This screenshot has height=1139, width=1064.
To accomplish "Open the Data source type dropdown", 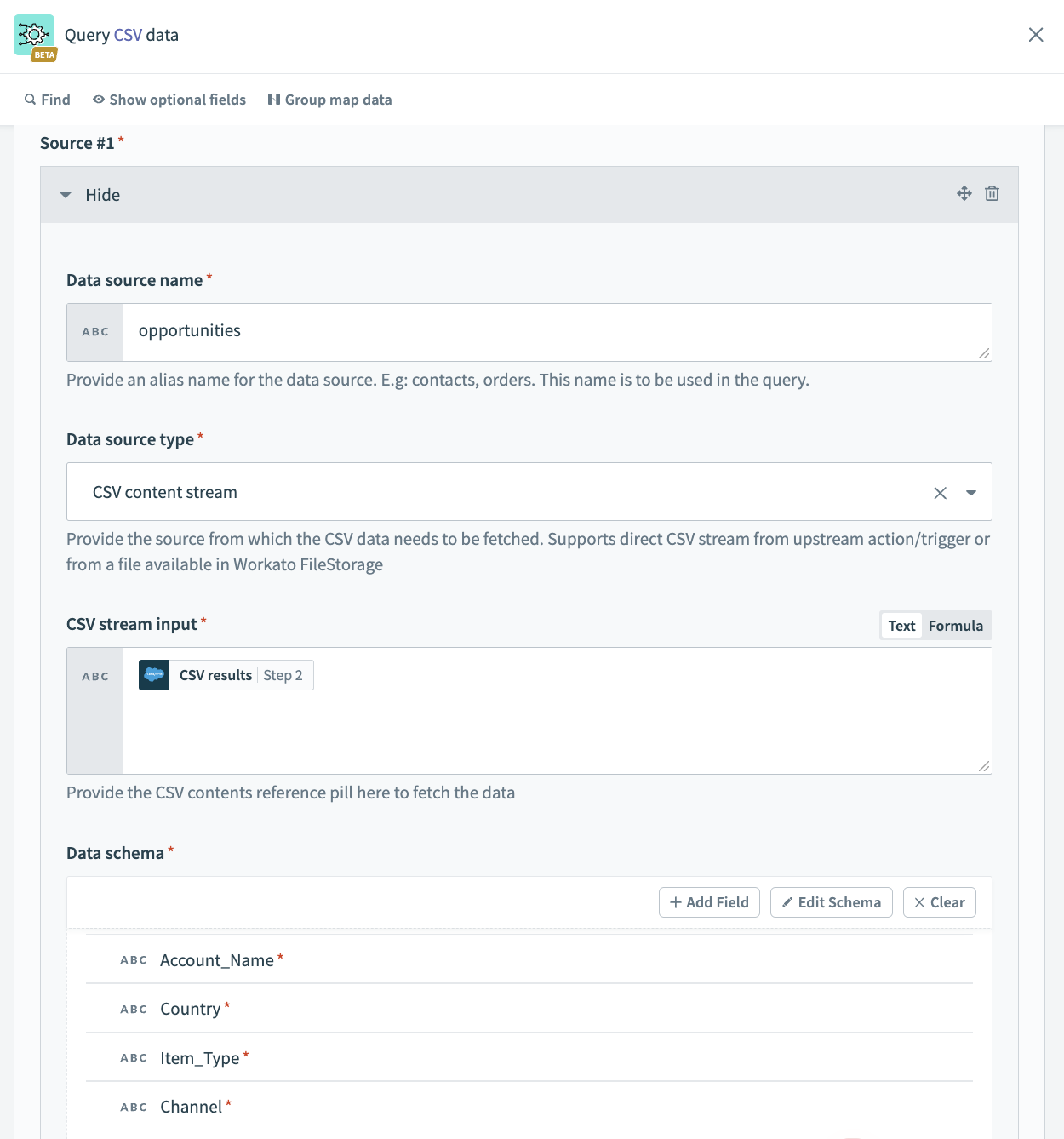I will [x=970, y=493].
